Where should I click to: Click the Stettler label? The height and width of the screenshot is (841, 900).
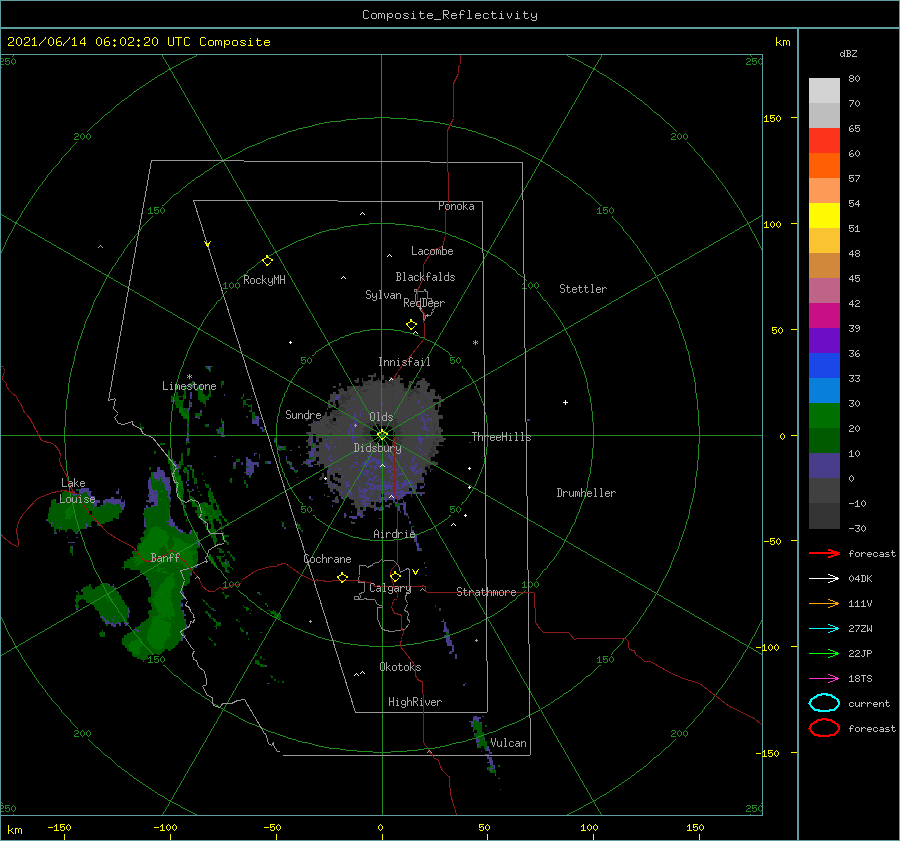pos(583,289)
